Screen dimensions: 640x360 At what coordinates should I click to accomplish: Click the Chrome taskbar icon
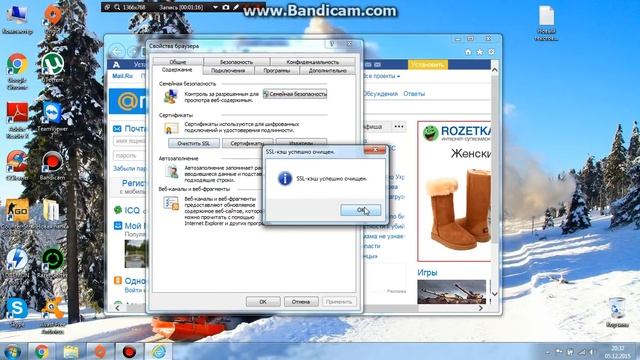click(42, 351)
